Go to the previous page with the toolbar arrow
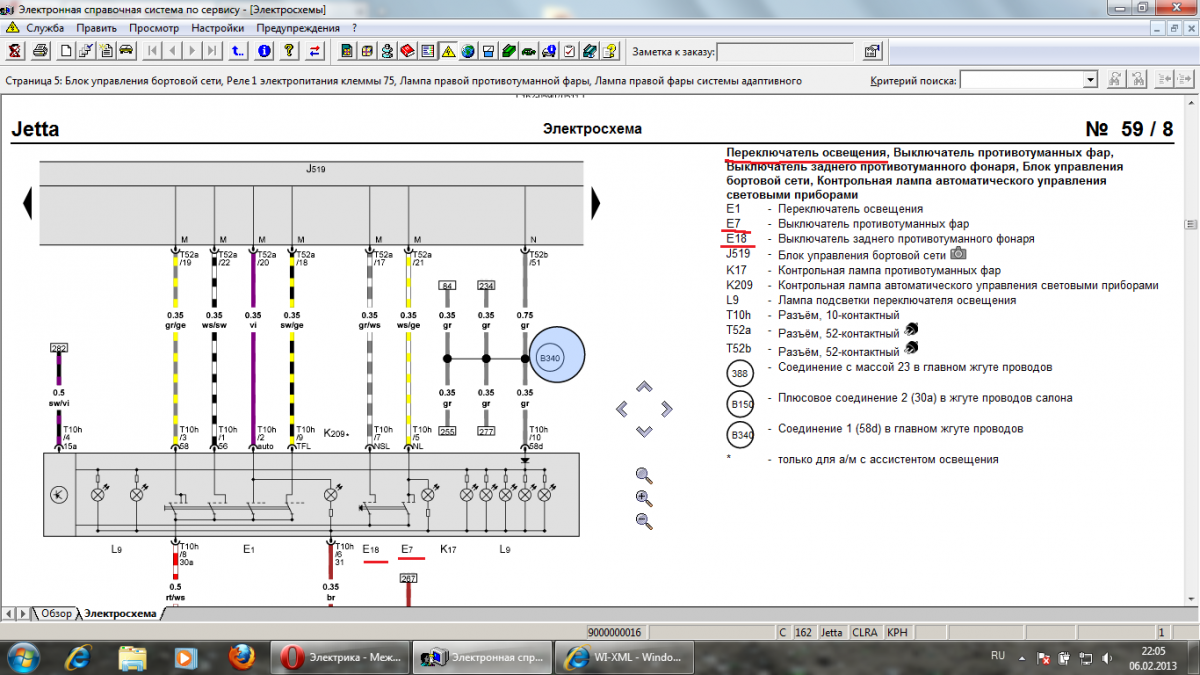The height and width of the screenshot is (675, 1200). [x=173, y=51]
